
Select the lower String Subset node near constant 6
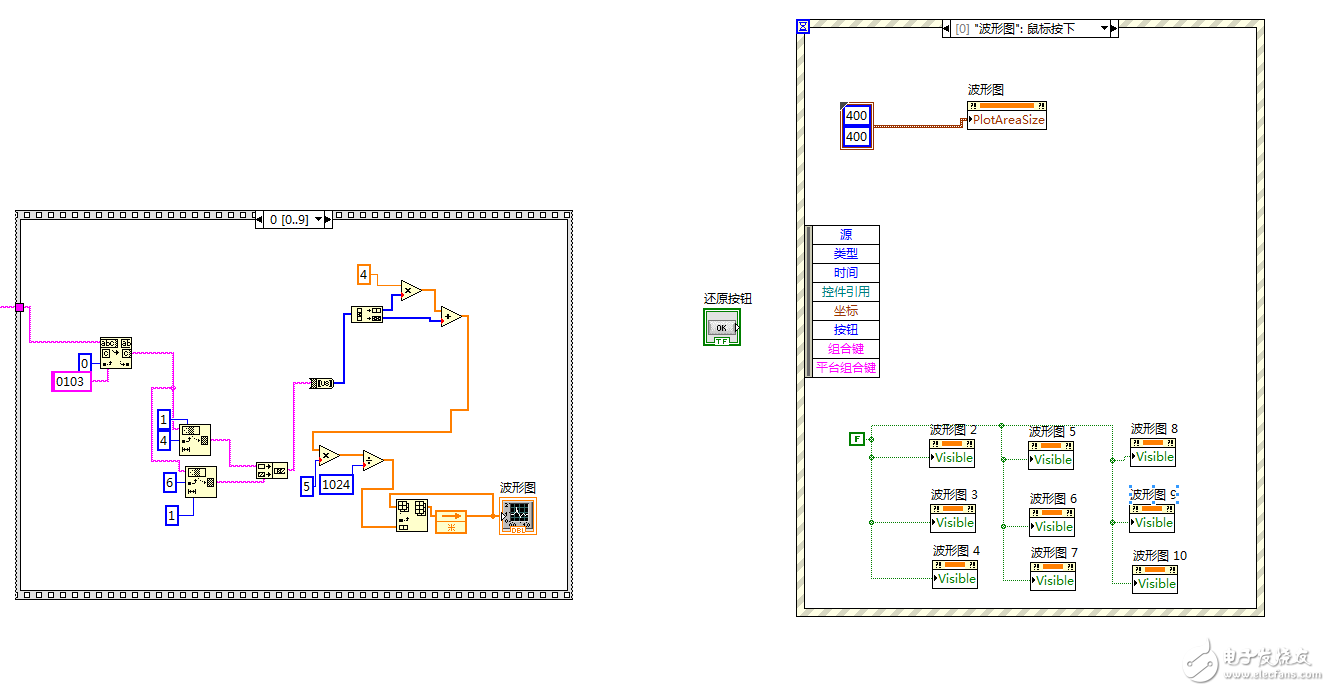pos(201,482)
